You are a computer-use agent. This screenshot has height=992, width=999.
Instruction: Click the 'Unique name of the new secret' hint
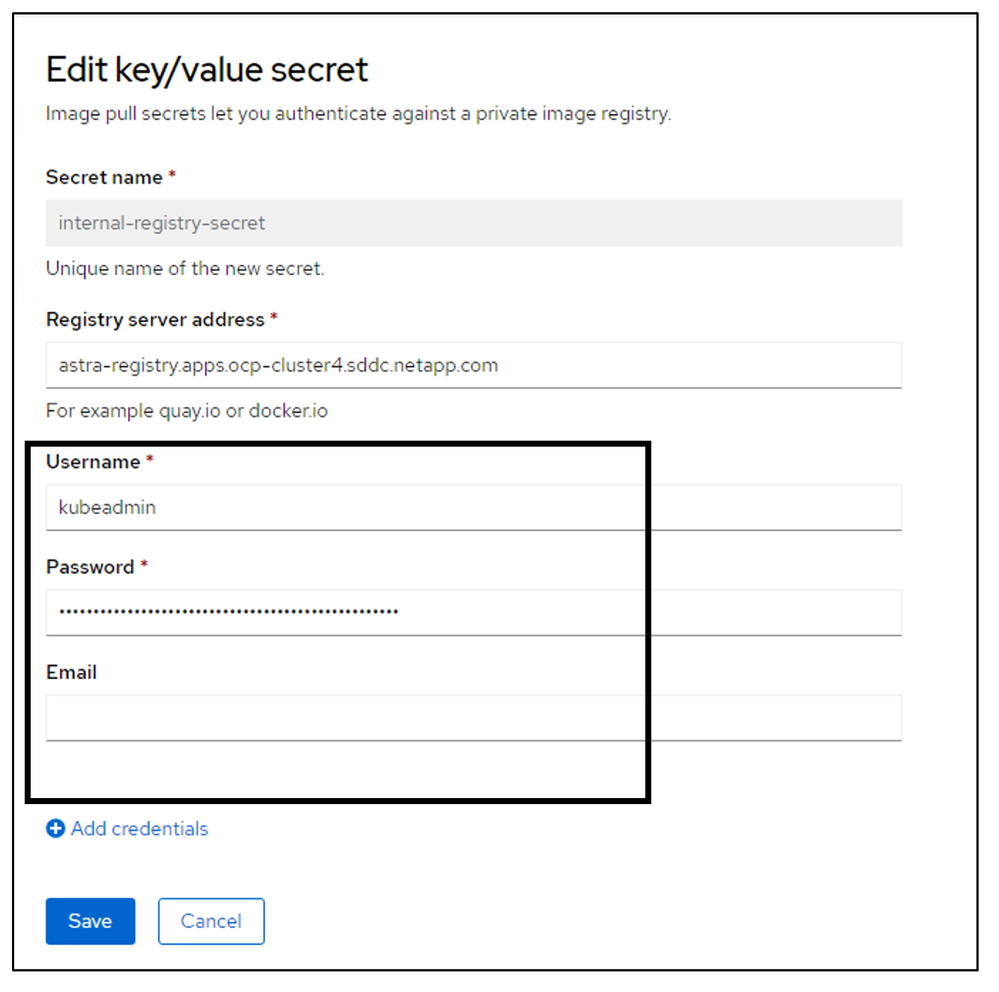(185, 269)
